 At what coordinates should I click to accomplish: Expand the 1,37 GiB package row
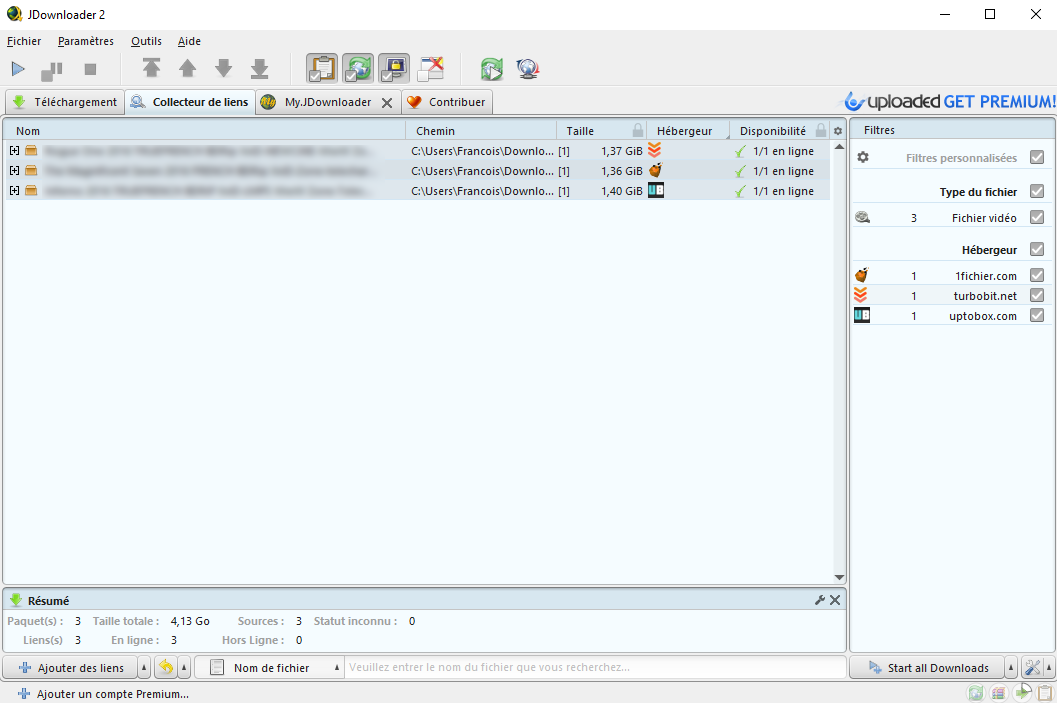[x=14, y=151]
